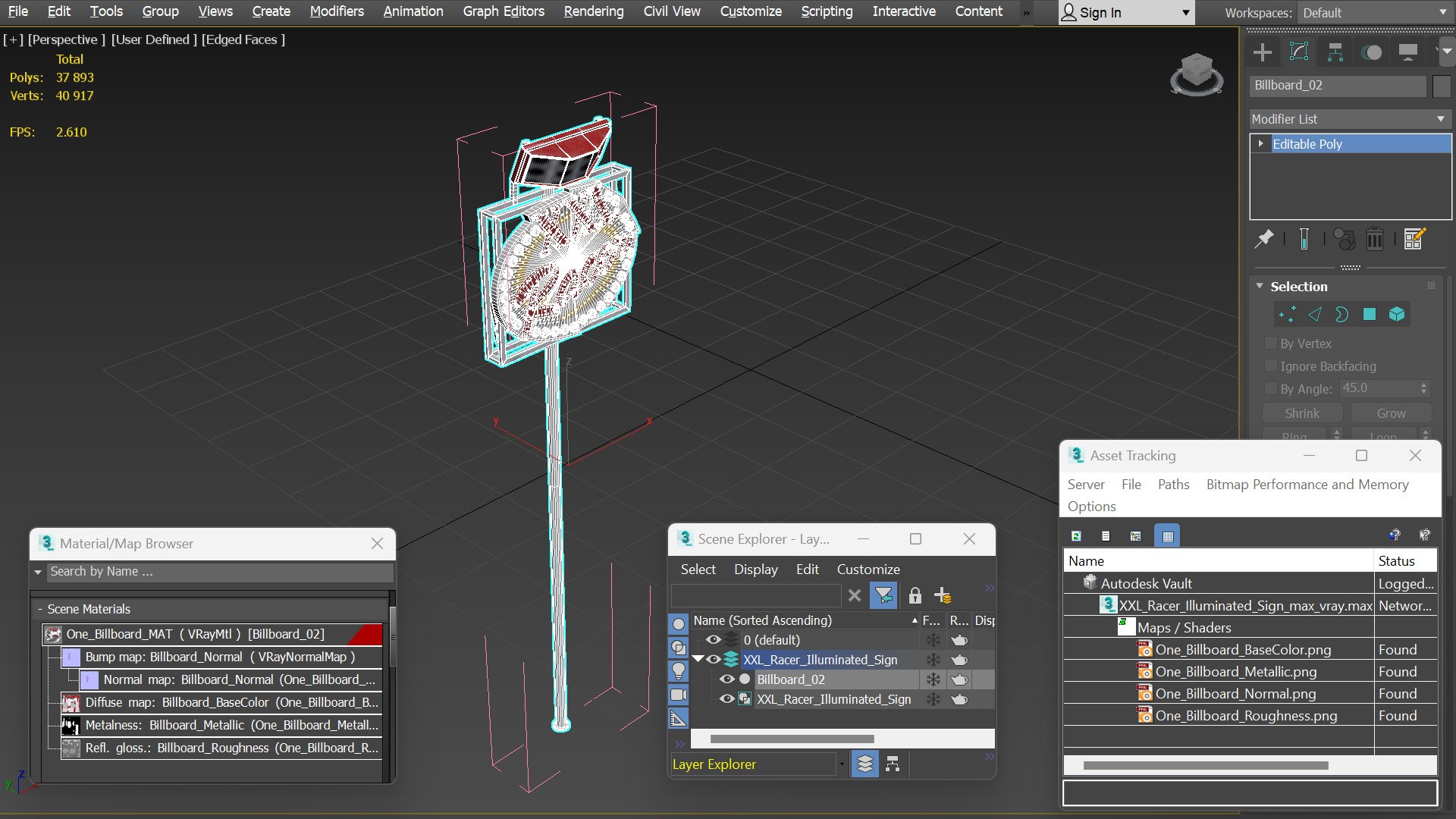Screen dimensions: 1456x819
Task: Select Polygon sub-object level icon
Action: point(1370,315)
